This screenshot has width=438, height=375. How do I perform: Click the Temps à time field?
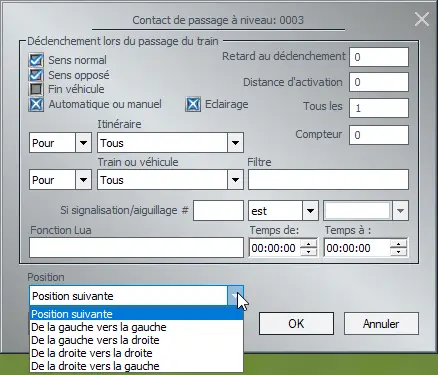pyautogui.click(x=357, y=248)
